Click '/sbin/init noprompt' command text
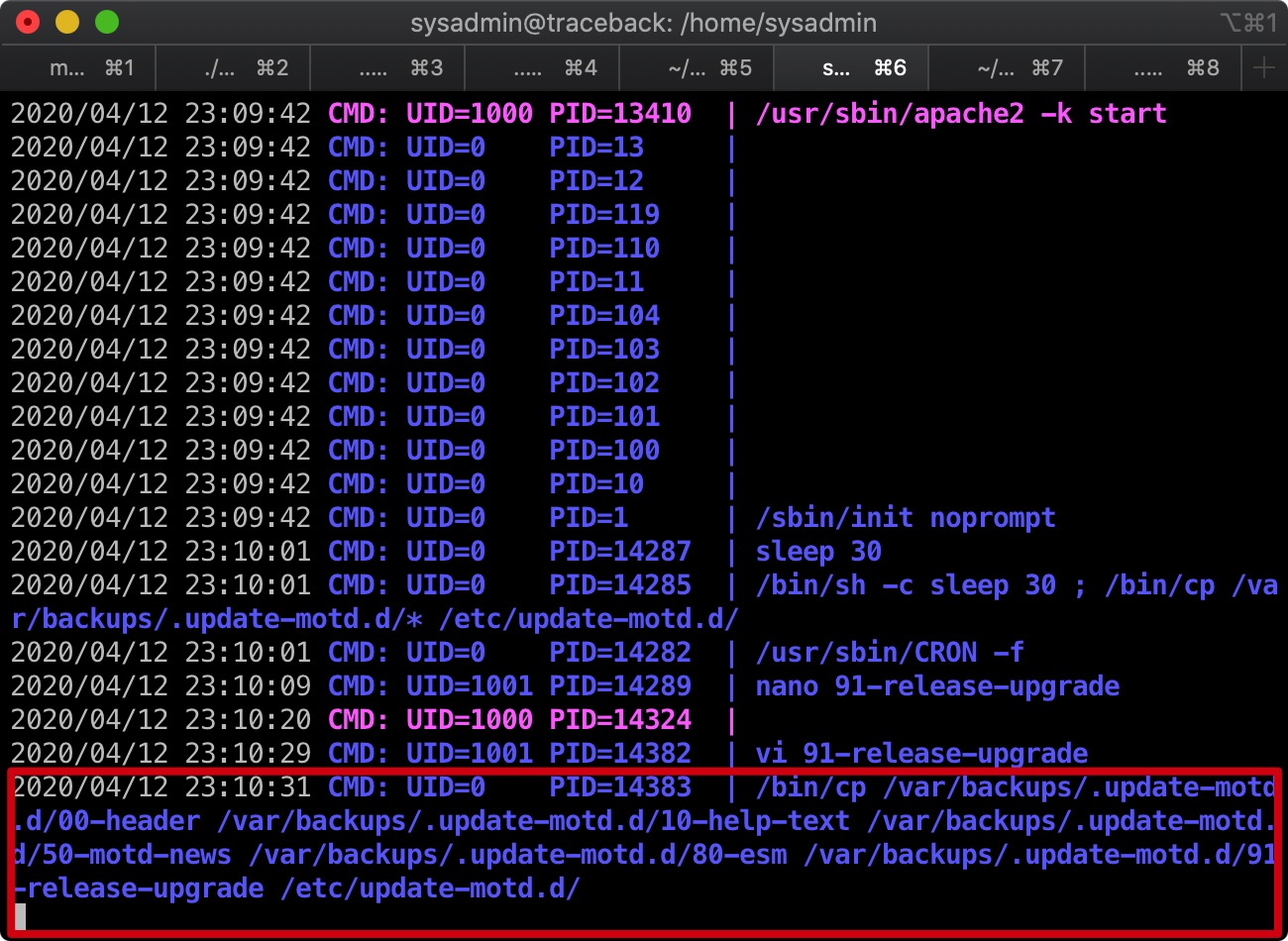 click(906, 518)
